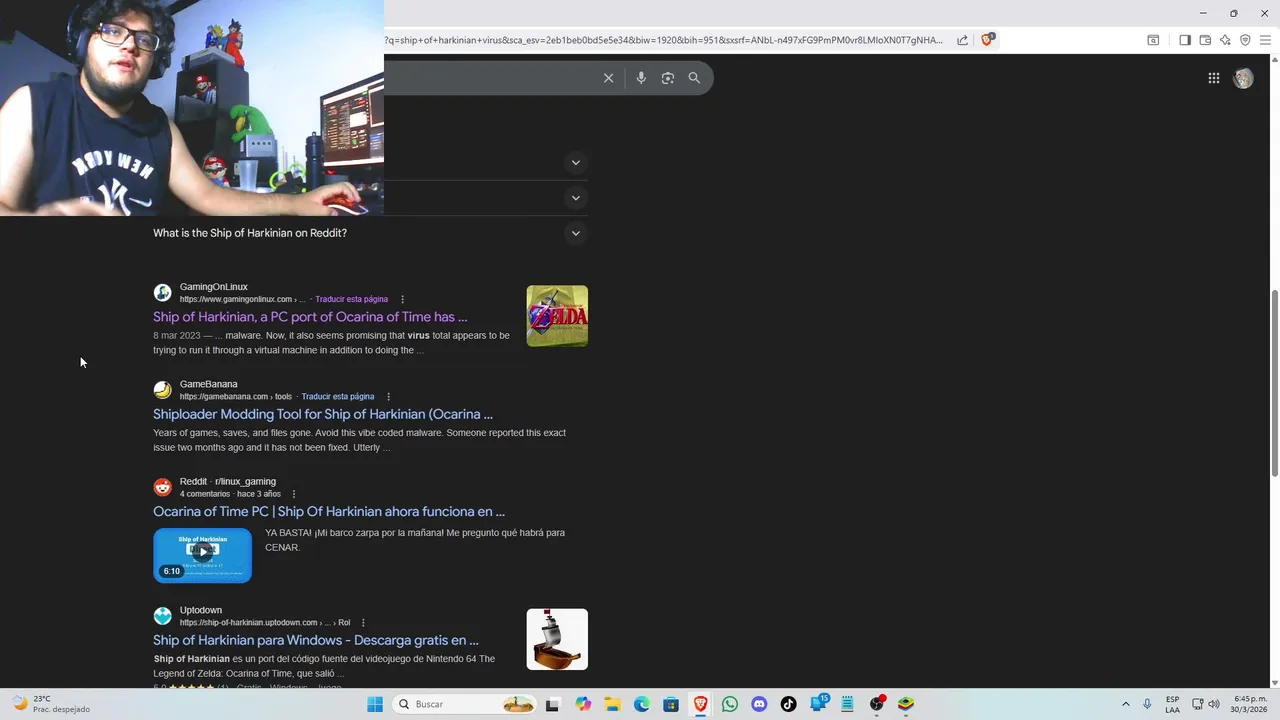This screenshot has width=1280, height=720.
Task: Clear the Google search box with the X
Action: tap(608, 78)
